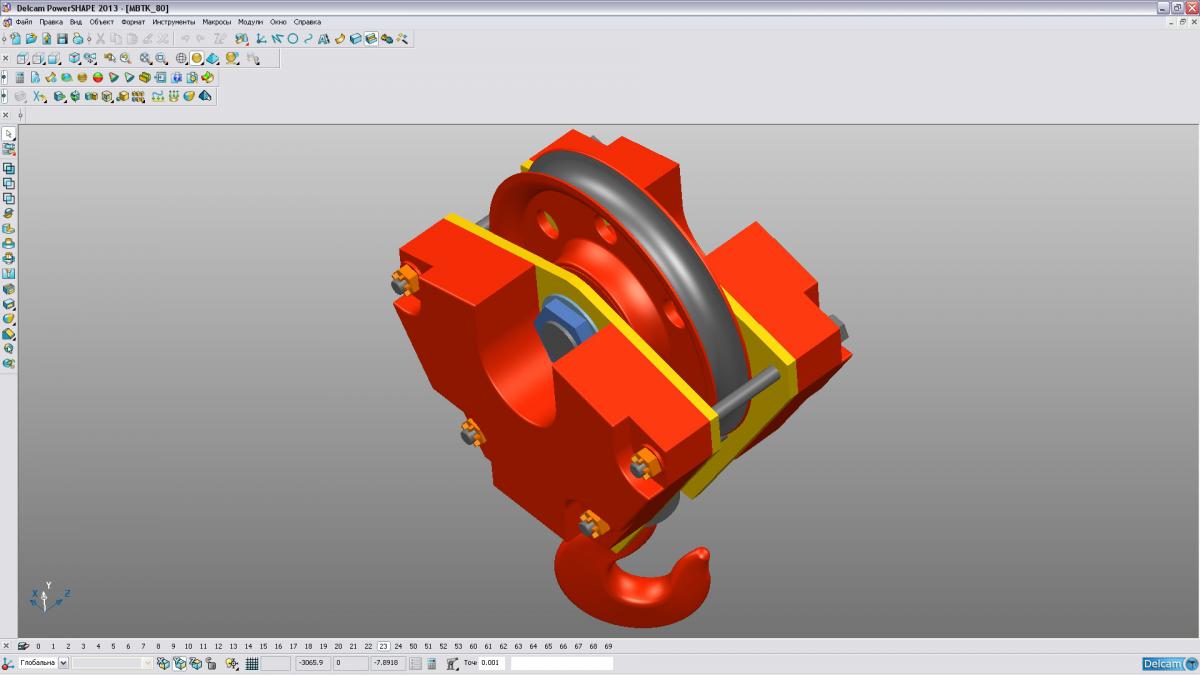The width and height of the screenshot is (1200, 675).
Task: Click the isometric view cube icon
Action: 74,58
